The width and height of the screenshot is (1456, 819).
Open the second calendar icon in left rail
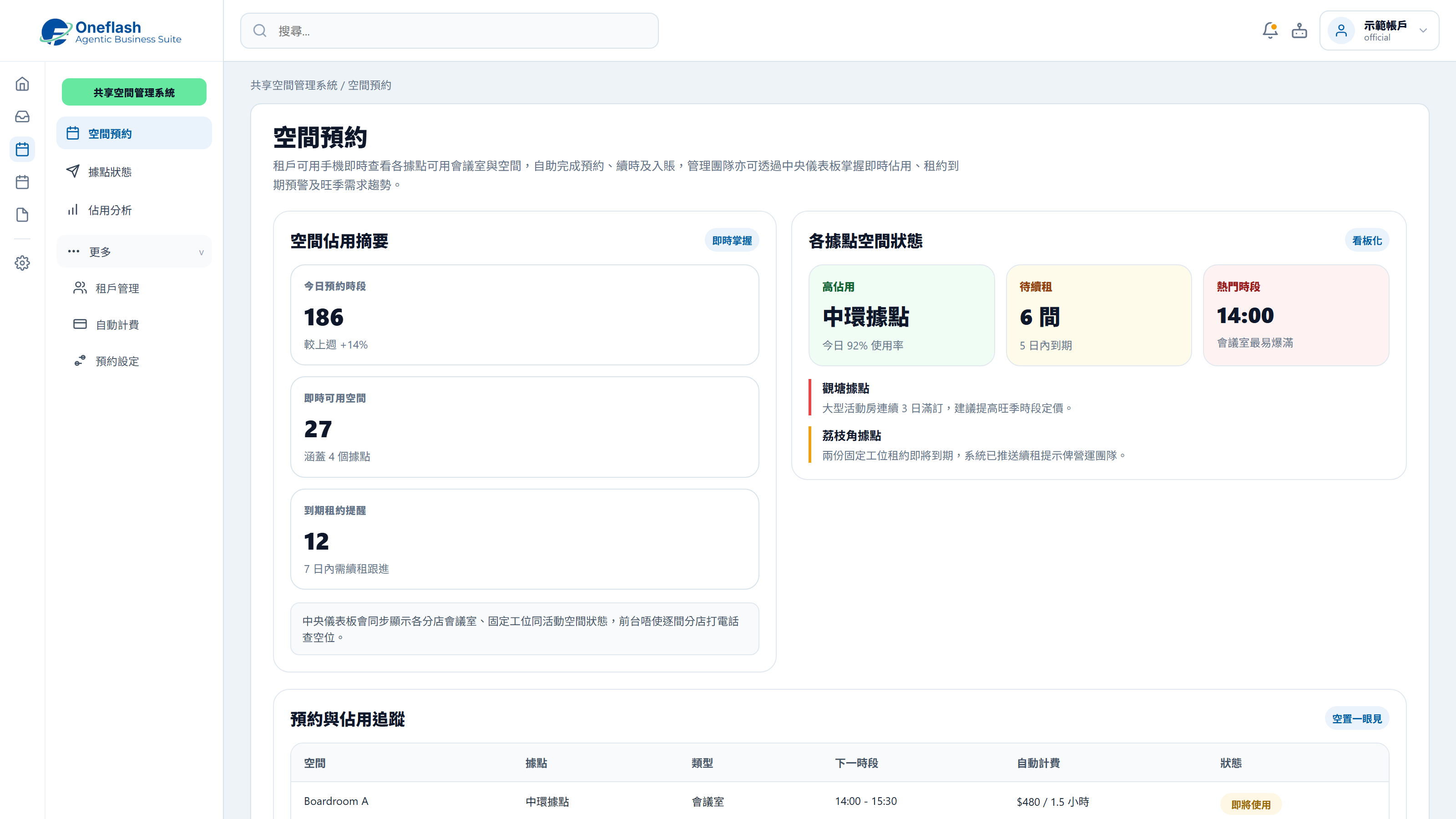[x=22, y=182]
